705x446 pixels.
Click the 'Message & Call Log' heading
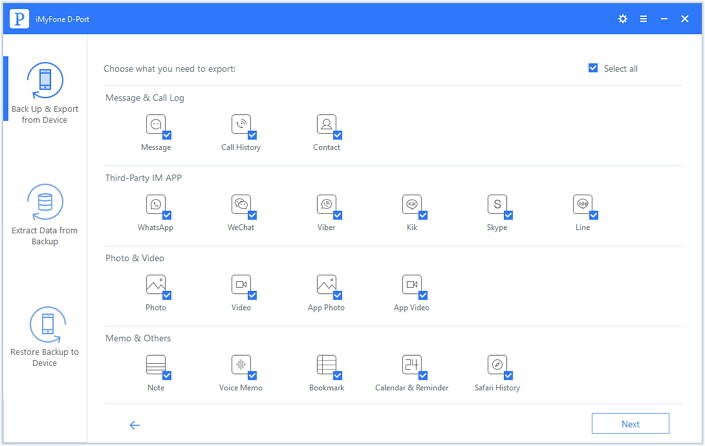[x=145, y=98]
